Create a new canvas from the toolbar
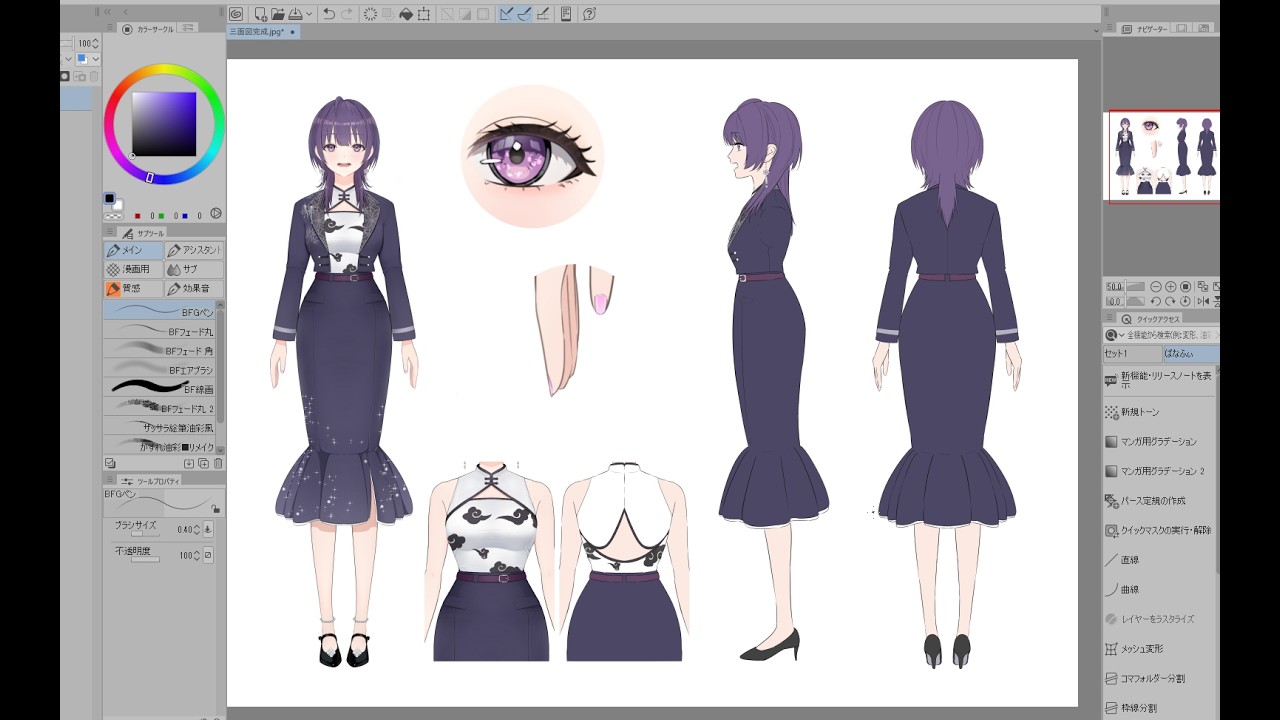1280x720 pixels. pyautogui.click(x=261, y=14)
